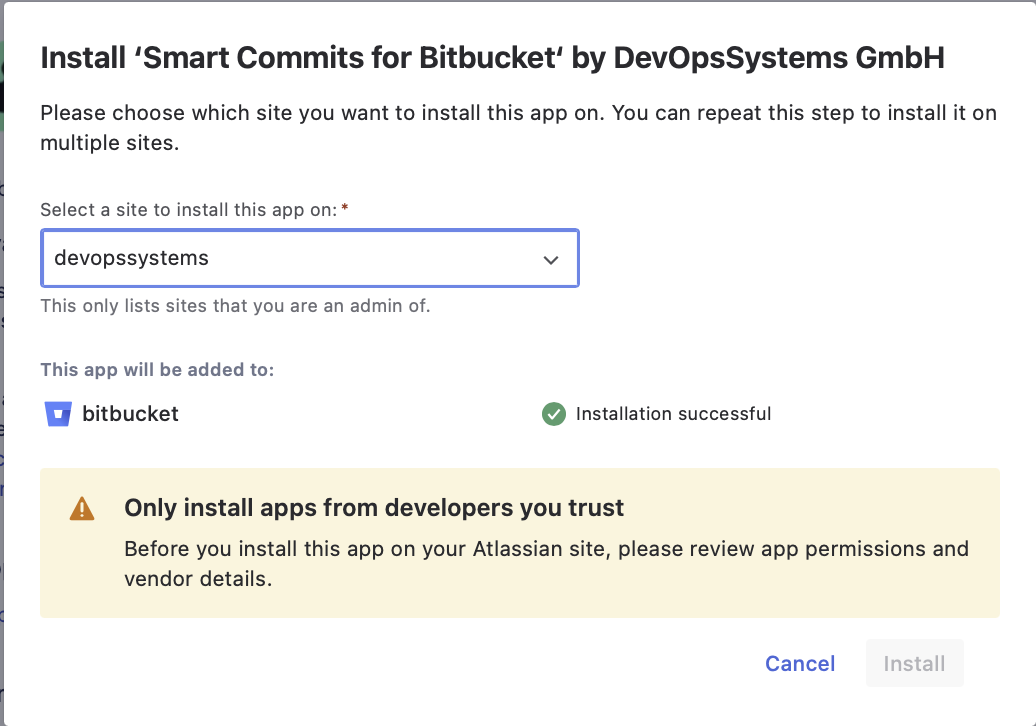Click the dialog title 'Install Smart Commits for Bitbucket'

[492, 58]
